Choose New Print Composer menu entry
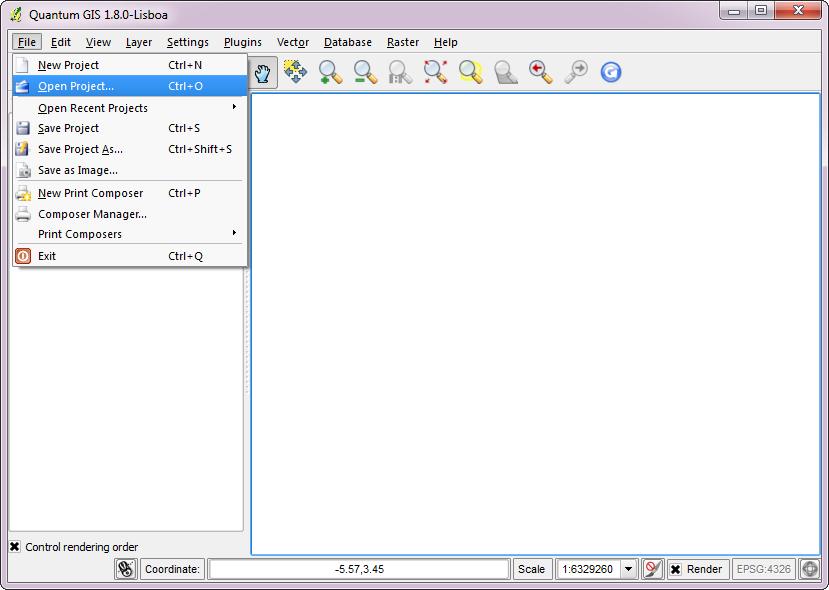The image size is (829, 590). [x=130, y=193]
